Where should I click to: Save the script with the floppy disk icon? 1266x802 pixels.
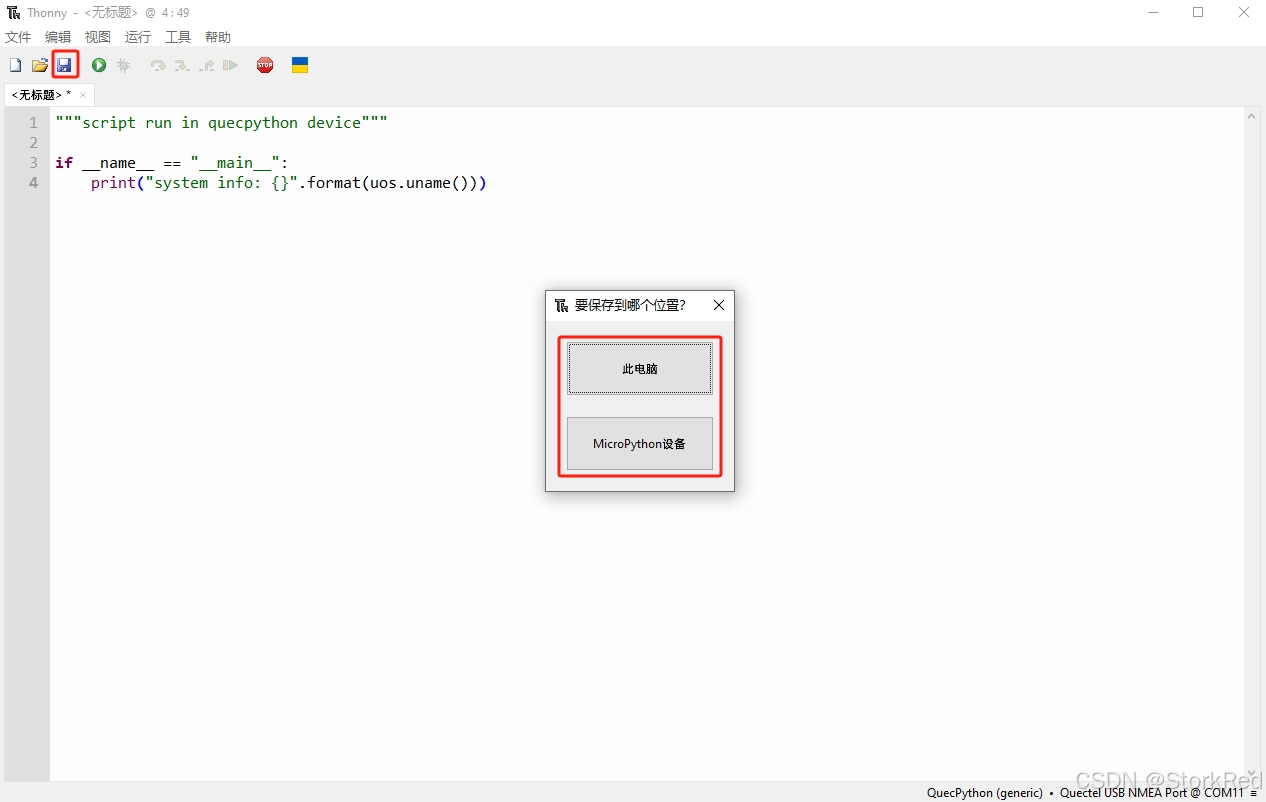(x=65, y=65)
